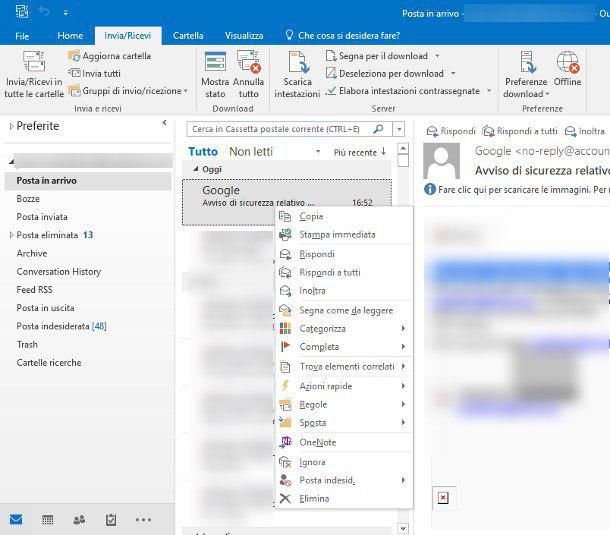Screen dimensions: 610x535
Task: Click Invia tutti icon
Action: click(74, 73)
